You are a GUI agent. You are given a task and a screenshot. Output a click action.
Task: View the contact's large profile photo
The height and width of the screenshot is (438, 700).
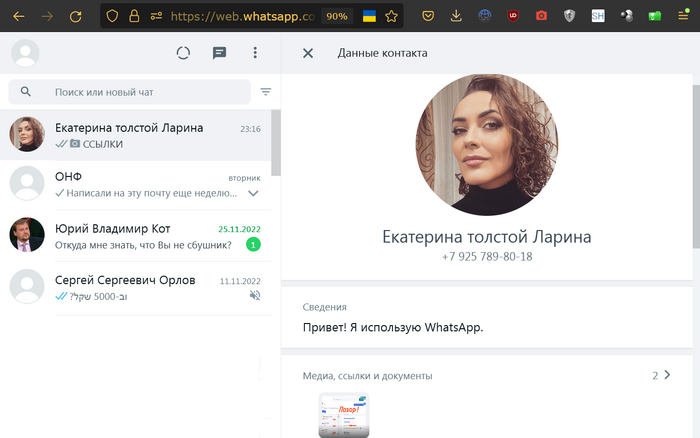point(487,143)
